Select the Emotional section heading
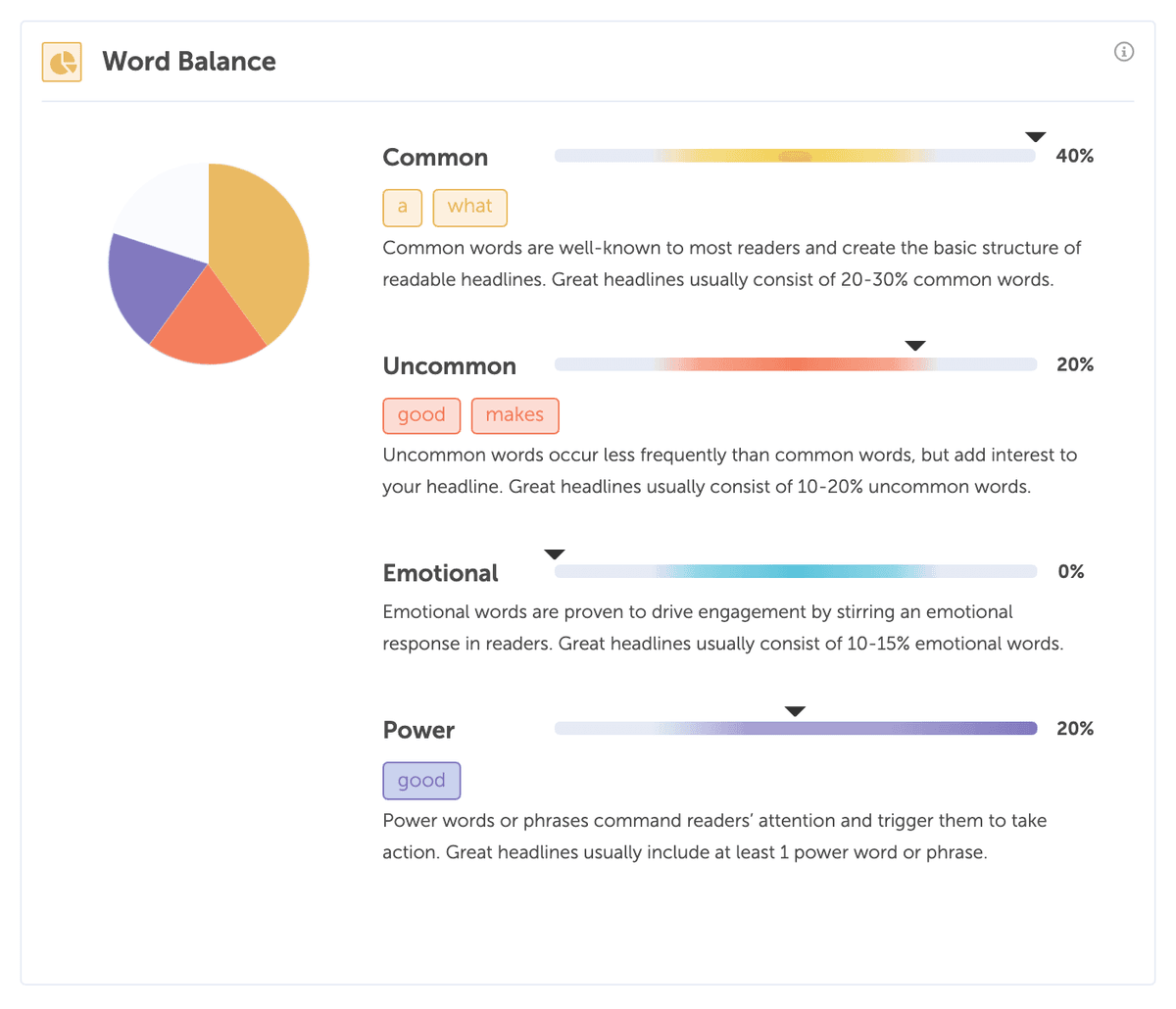 [x=441, y=572]
